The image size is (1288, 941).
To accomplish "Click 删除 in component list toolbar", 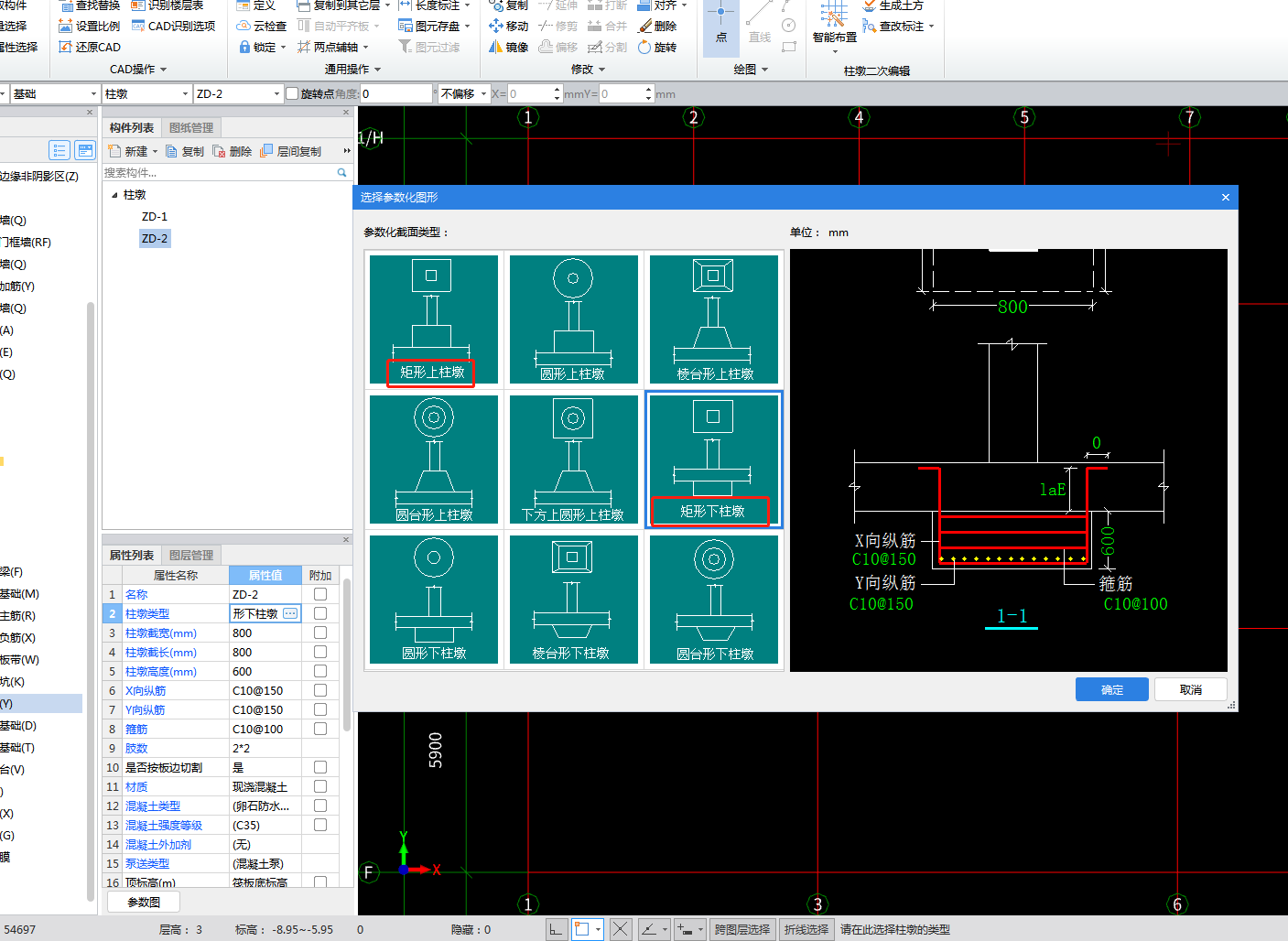I will [233, 151].
